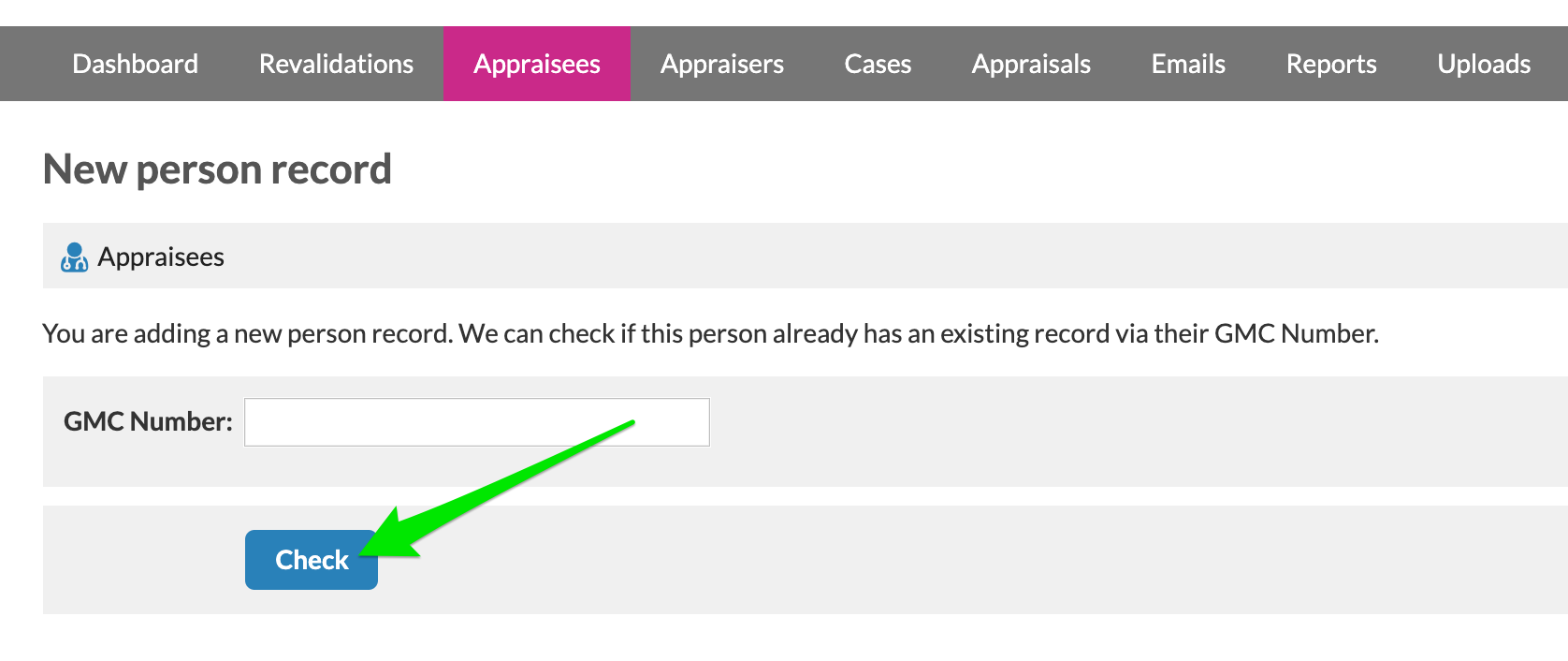The width and height of the screenshot is (1568, 661).
Task: Select the highlighted Appraisees nav tab
Action: click(537, 64)
